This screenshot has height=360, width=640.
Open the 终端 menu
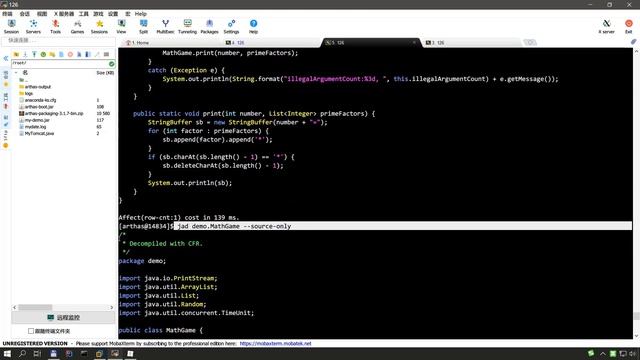(x=7, y=14)
